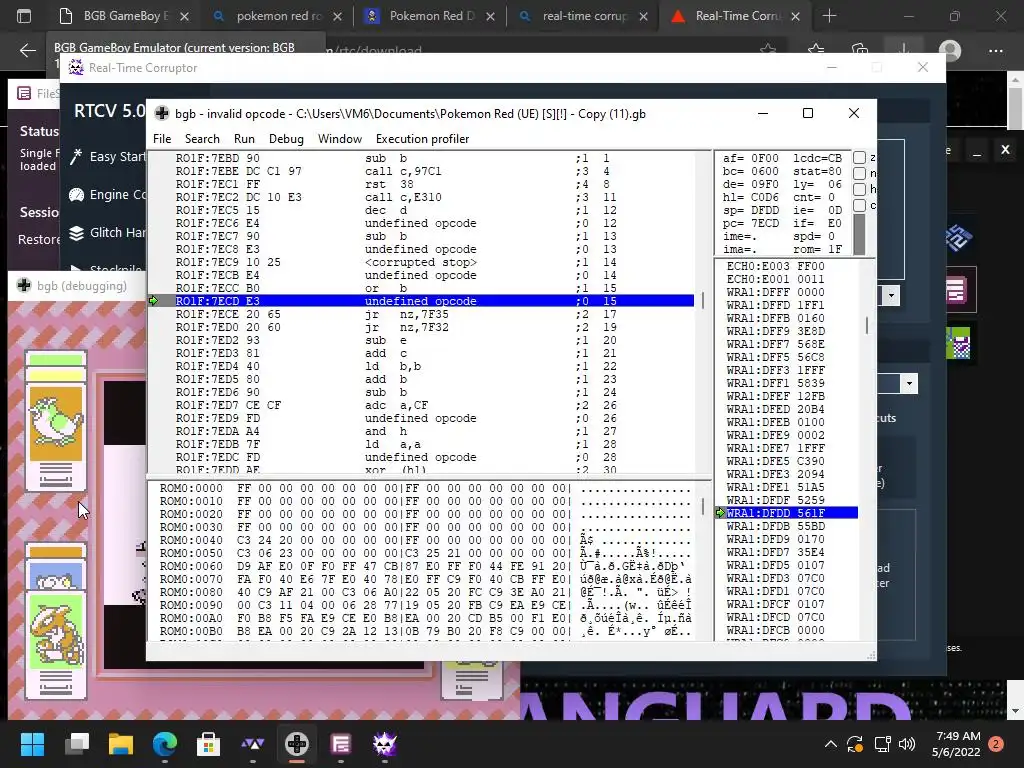The image size is (1024, 768).
Task: Toggle the h flag checkbox
Action: coord(859,189)
